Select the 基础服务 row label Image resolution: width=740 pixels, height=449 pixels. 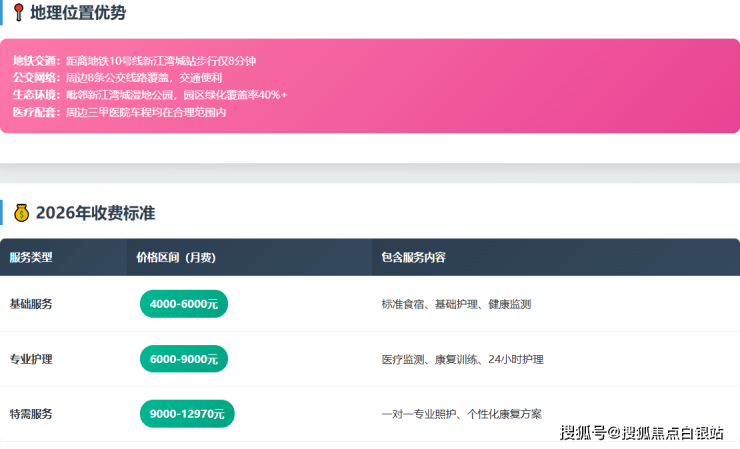(31, 304)
